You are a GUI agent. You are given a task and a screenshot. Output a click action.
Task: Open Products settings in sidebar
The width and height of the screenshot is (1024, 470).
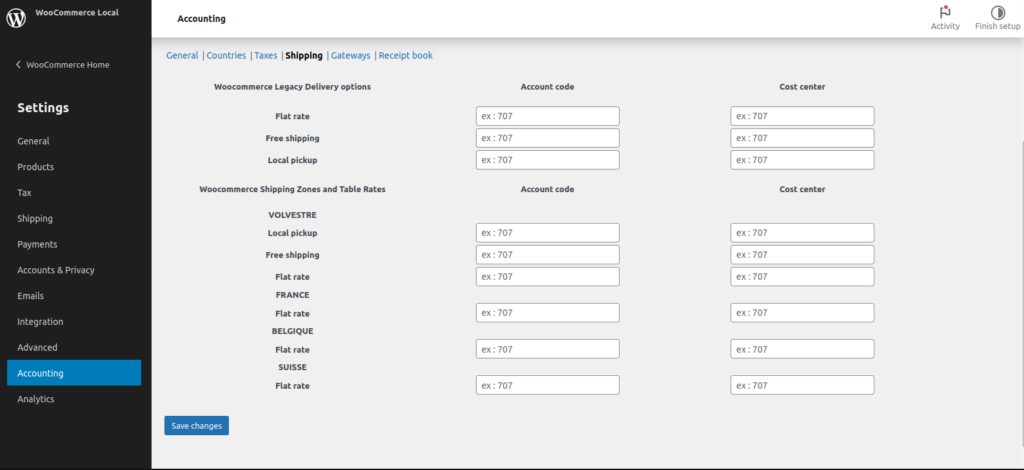[x=36, y=167]
